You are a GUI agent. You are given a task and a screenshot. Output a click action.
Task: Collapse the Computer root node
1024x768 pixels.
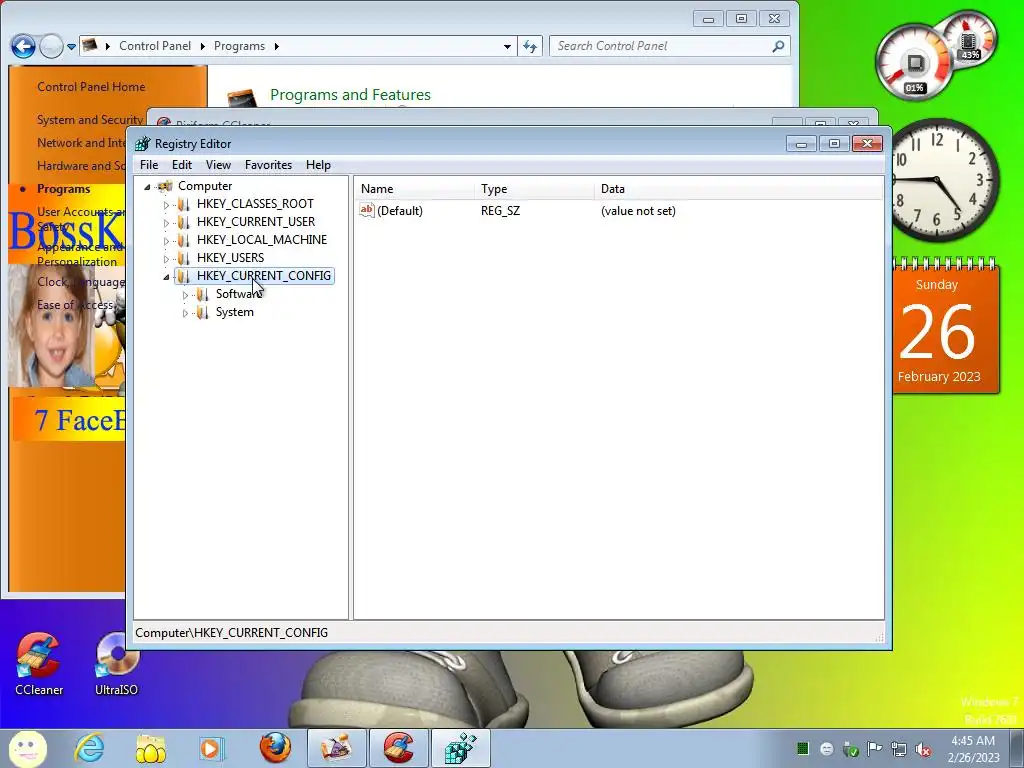click(x=147, y=187)
